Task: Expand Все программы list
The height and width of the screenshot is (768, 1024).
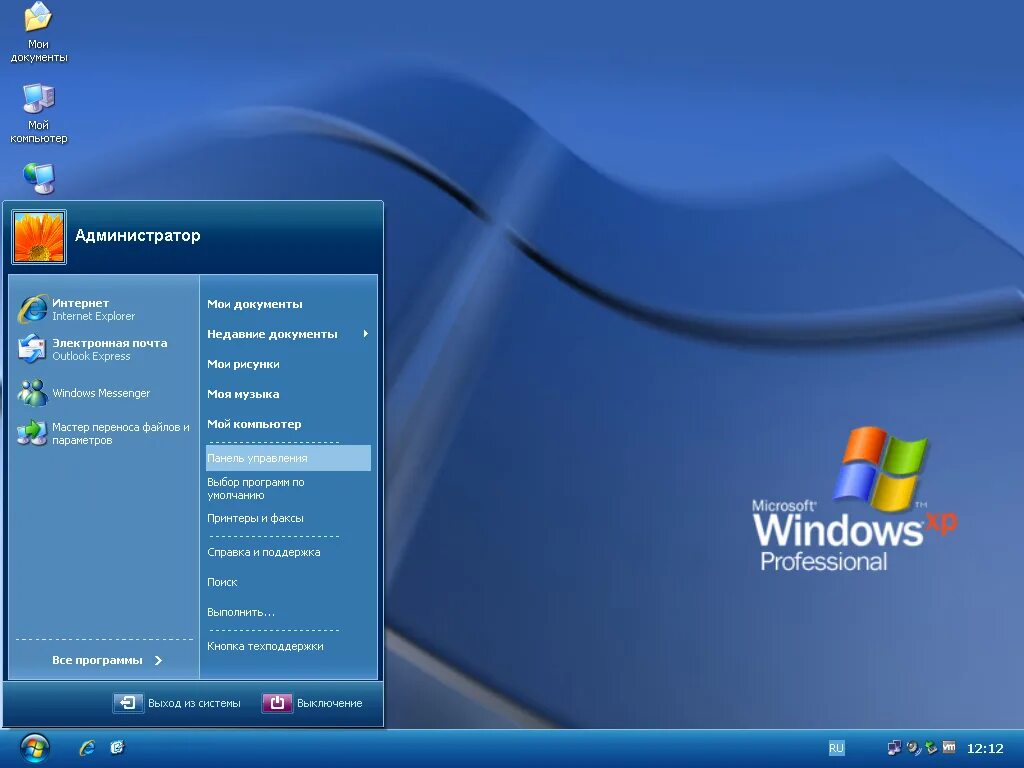Action: [x=106, y=660]
